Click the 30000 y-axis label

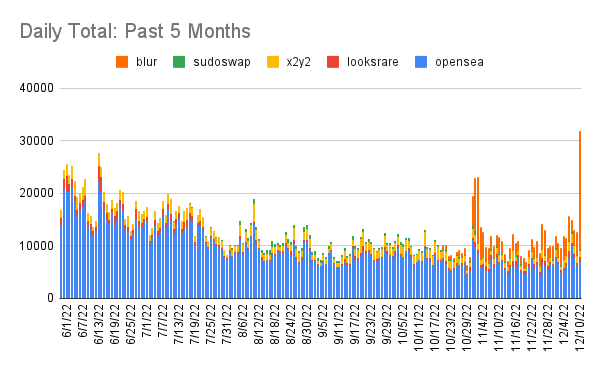[37, 141]
